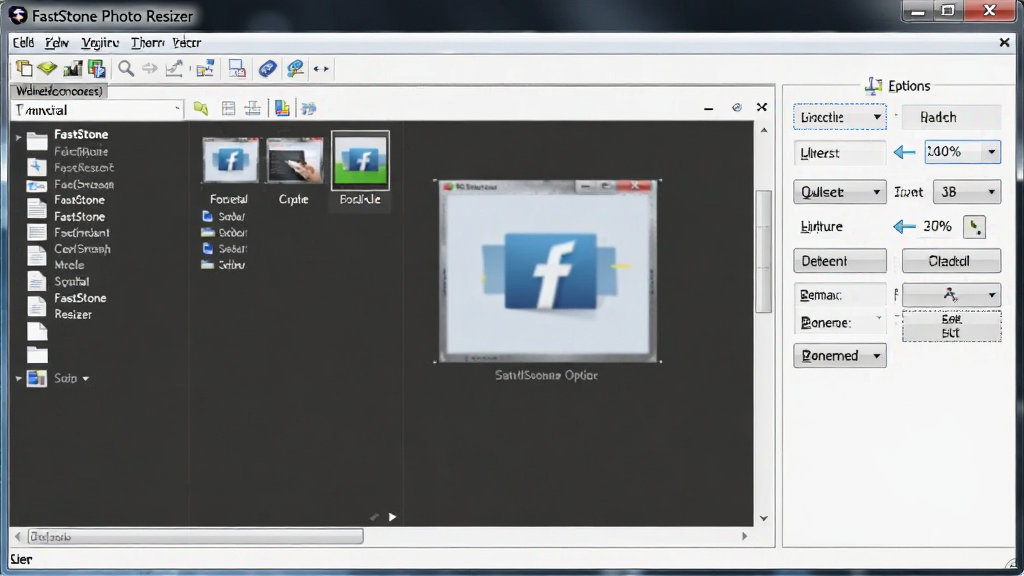Select the Solo tree item
1024x576 pixels.
click(x=65, y=378)
